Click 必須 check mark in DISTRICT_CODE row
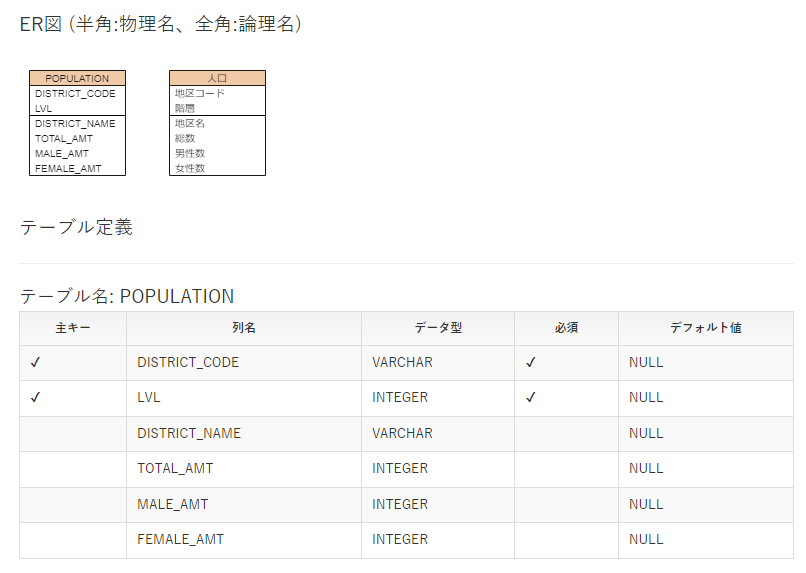 pyautogui.click(x=530, y=363)
